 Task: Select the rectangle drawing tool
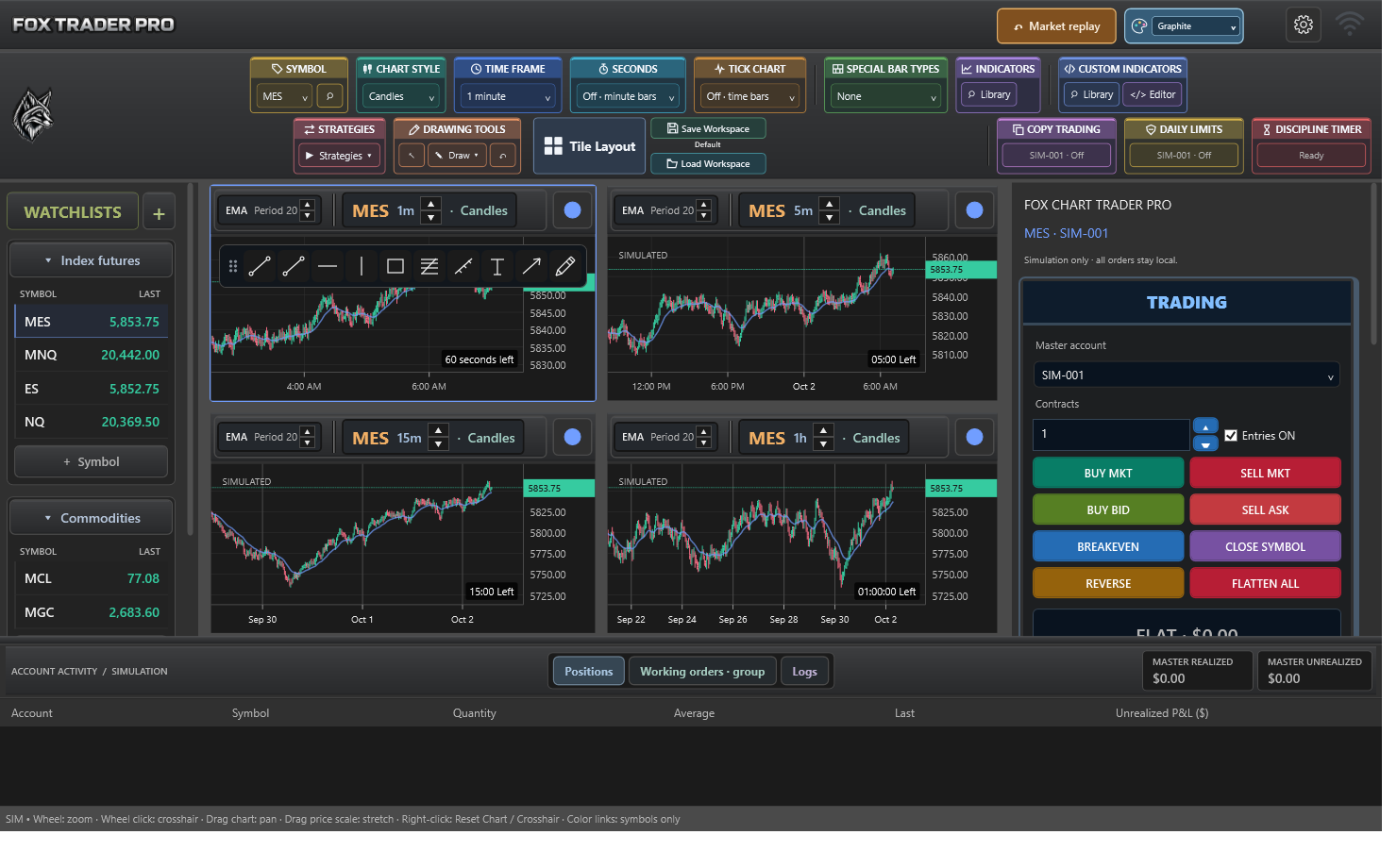(396, 267)
